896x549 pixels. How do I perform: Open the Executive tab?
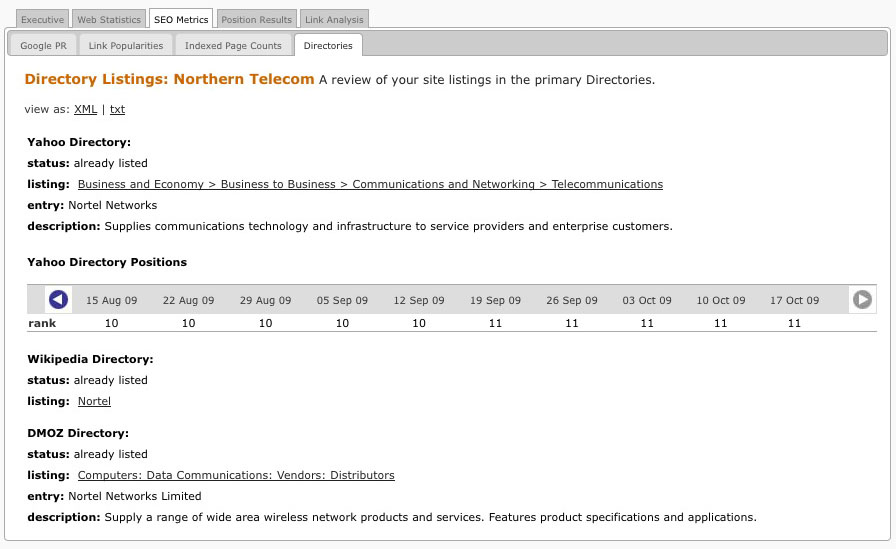(x=42, y=19)
